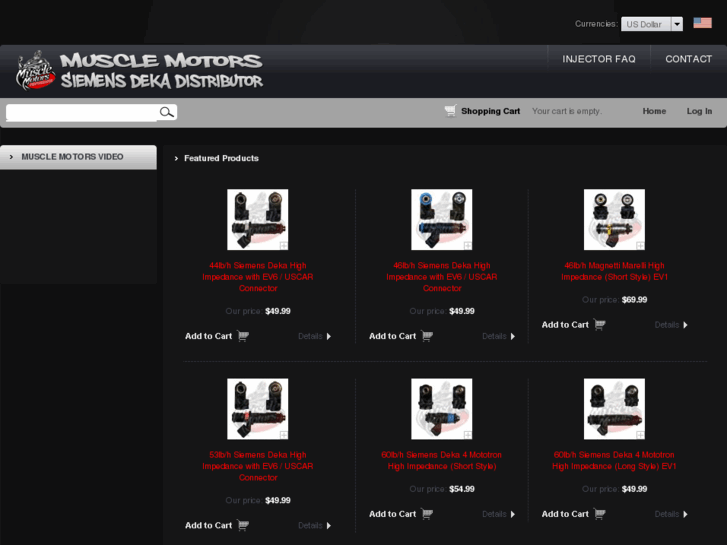Add 46lb/h Siemens Deka to cart
Image resolution: width=727 pixels, height=545 pixels.
pos(392,336)
